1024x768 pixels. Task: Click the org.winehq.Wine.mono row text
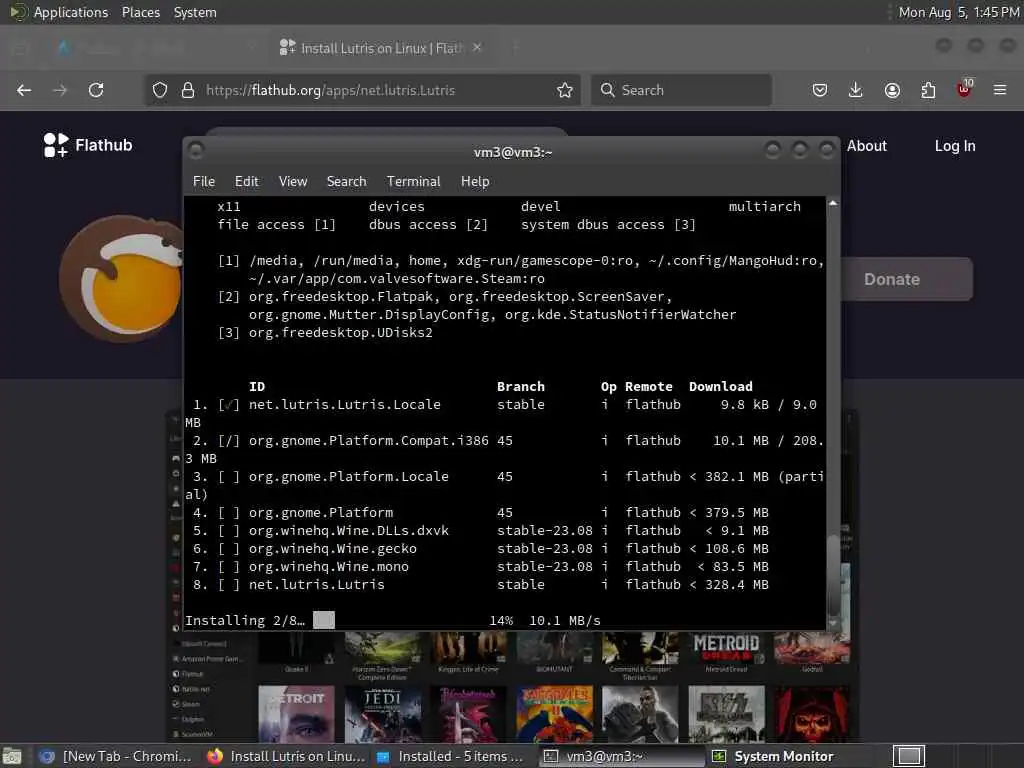[x=328, y=566]
